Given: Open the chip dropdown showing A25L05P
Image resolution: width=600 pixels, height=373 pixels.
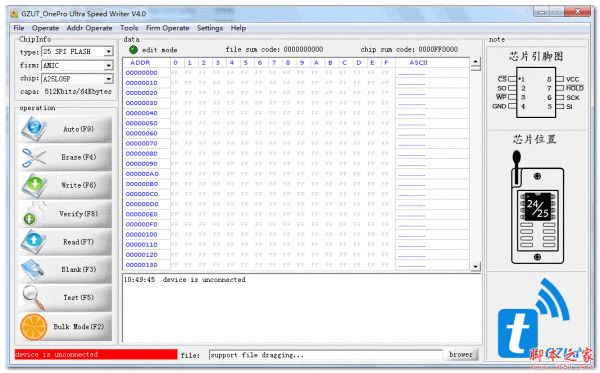Looking at the screenshot, I should [x=109, y=79].
